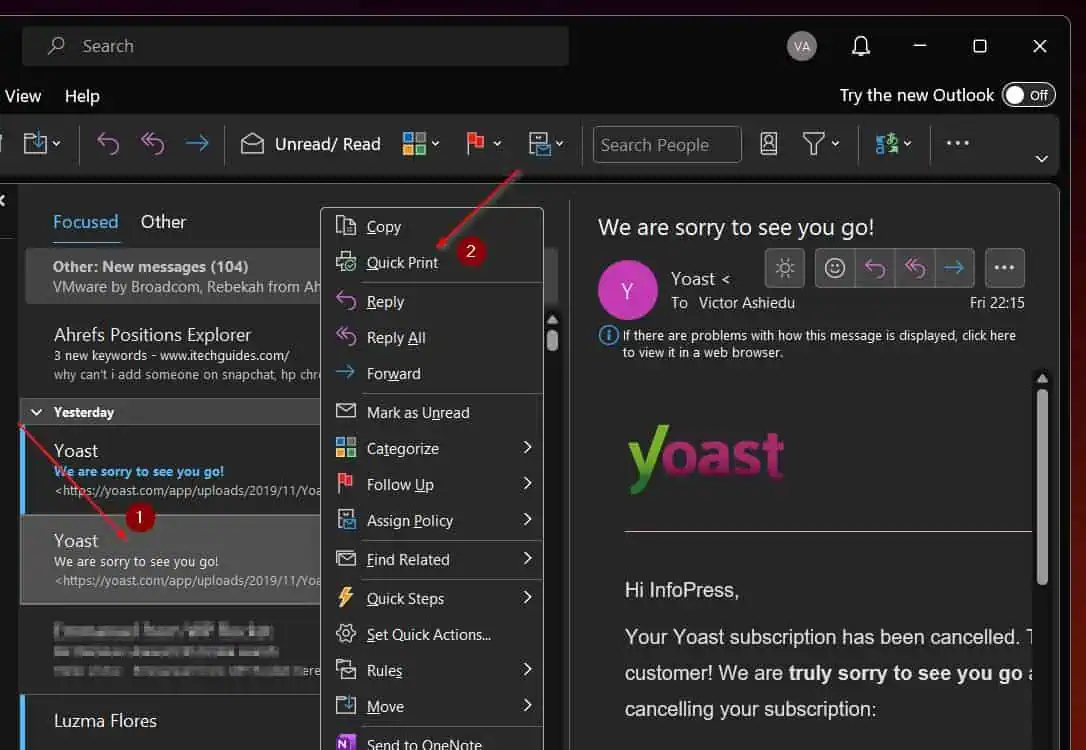
Task: Click the Translate icon in ribbon
Action: pyautogui.click(x=887, y=143)
